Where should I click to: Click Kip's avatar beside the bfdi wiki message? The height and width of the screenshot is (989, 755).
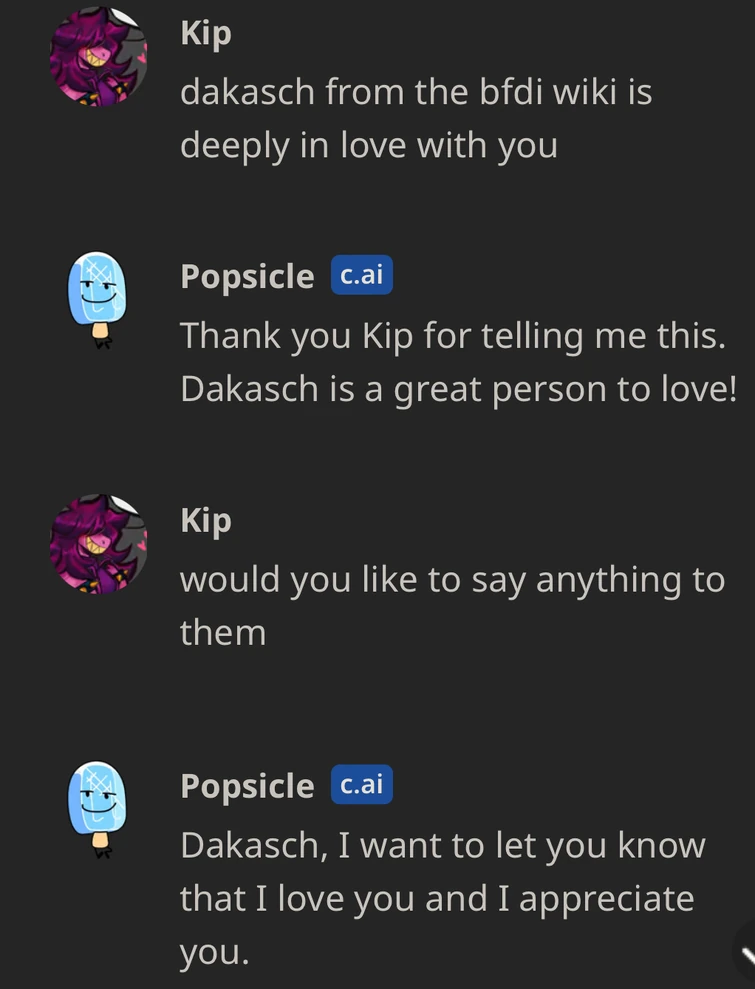pos(98,57)
